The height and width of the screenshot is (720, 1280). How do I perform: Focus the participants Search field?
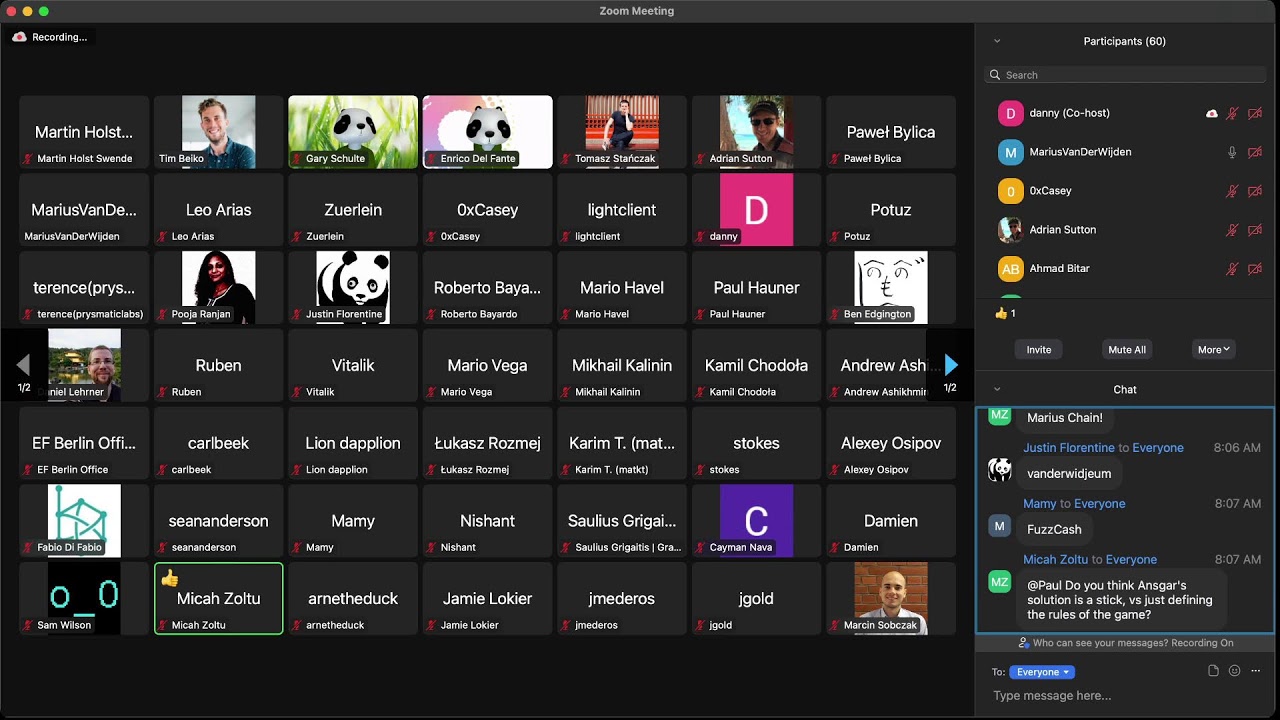click(1126, 75)
